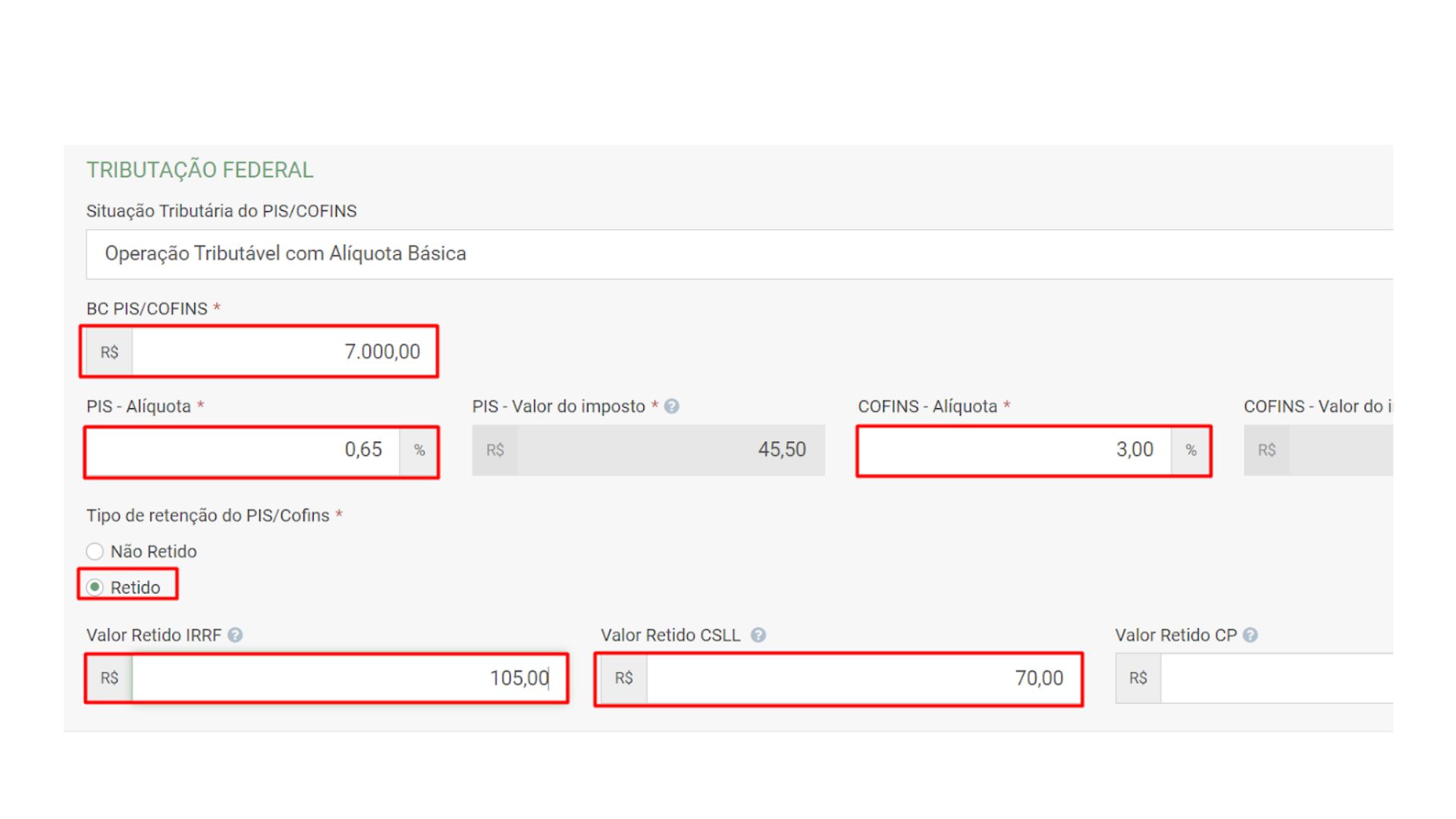This screenshot has width=1456, height=819.
Task: Click R$ prefix of BC PIS/COFINS field
Action: tap(109, 352)
